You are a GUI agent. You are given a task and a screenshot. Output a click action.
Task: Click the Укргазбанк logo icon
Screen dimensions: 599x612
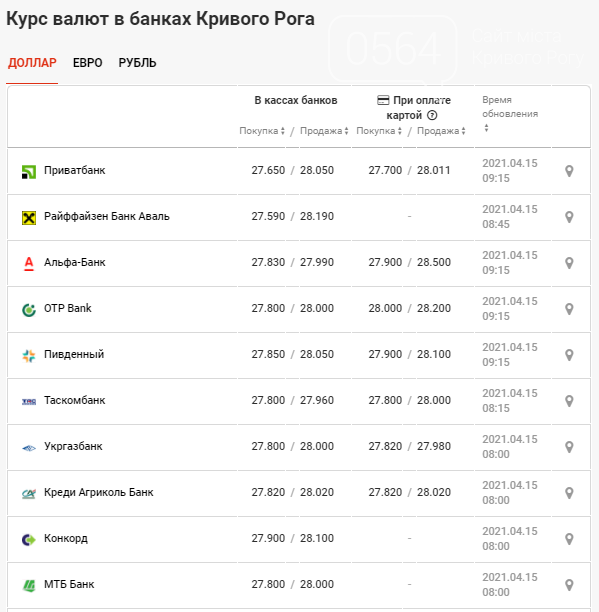(29, 448)
